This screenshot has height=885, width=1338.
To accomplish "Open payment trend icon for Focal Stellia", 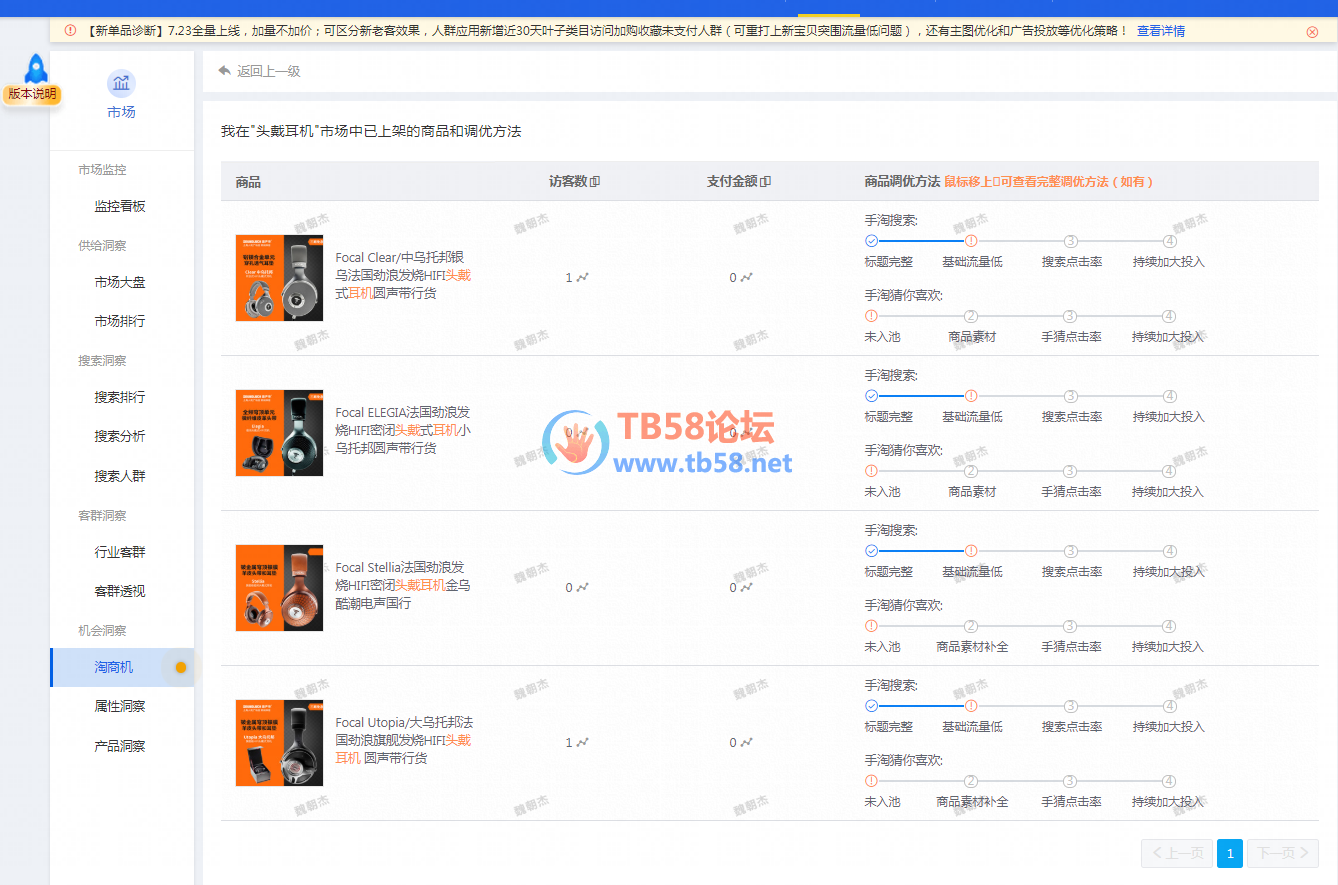I will [x=746, y=588].
